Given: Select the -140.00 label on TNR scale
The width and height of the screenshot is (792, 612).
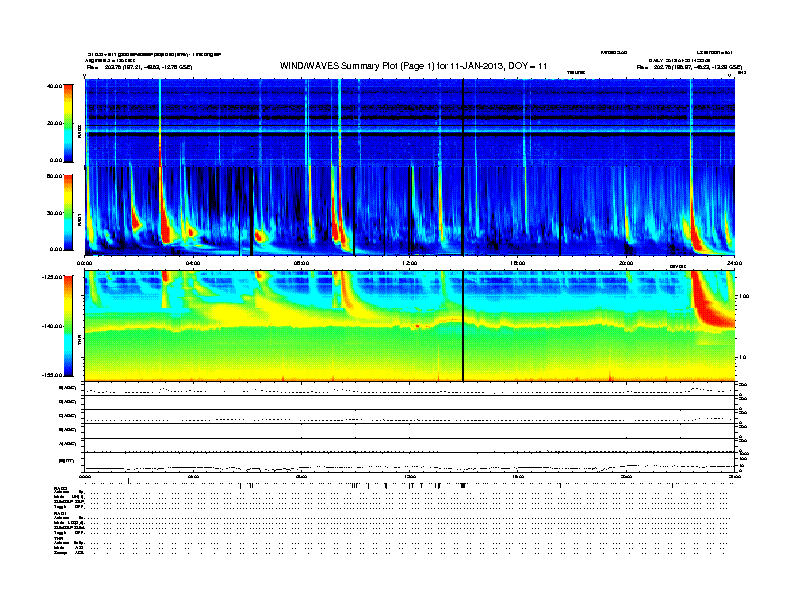Looking at the screenshot, I should point(52,326).
